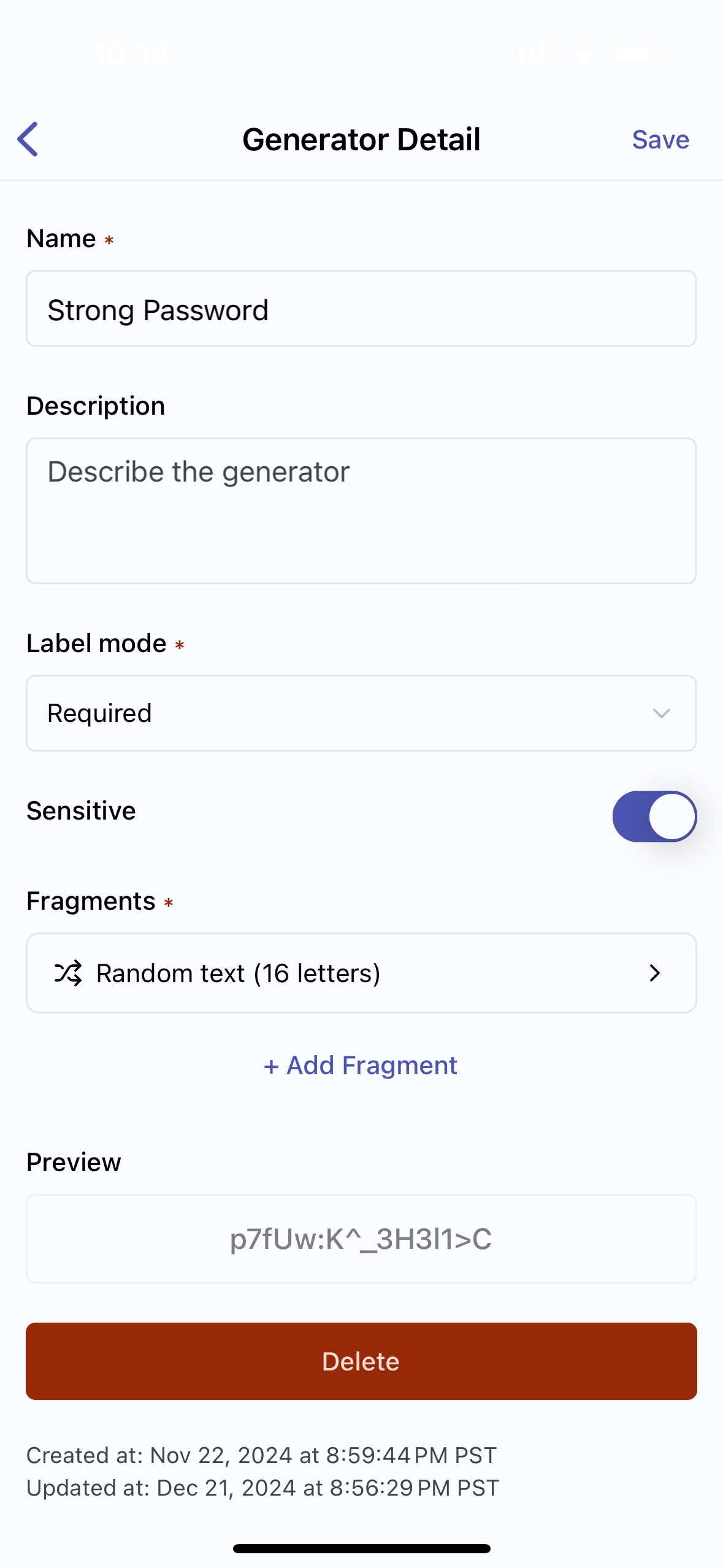Toggle the Sensitive switch off

(654, 817)
